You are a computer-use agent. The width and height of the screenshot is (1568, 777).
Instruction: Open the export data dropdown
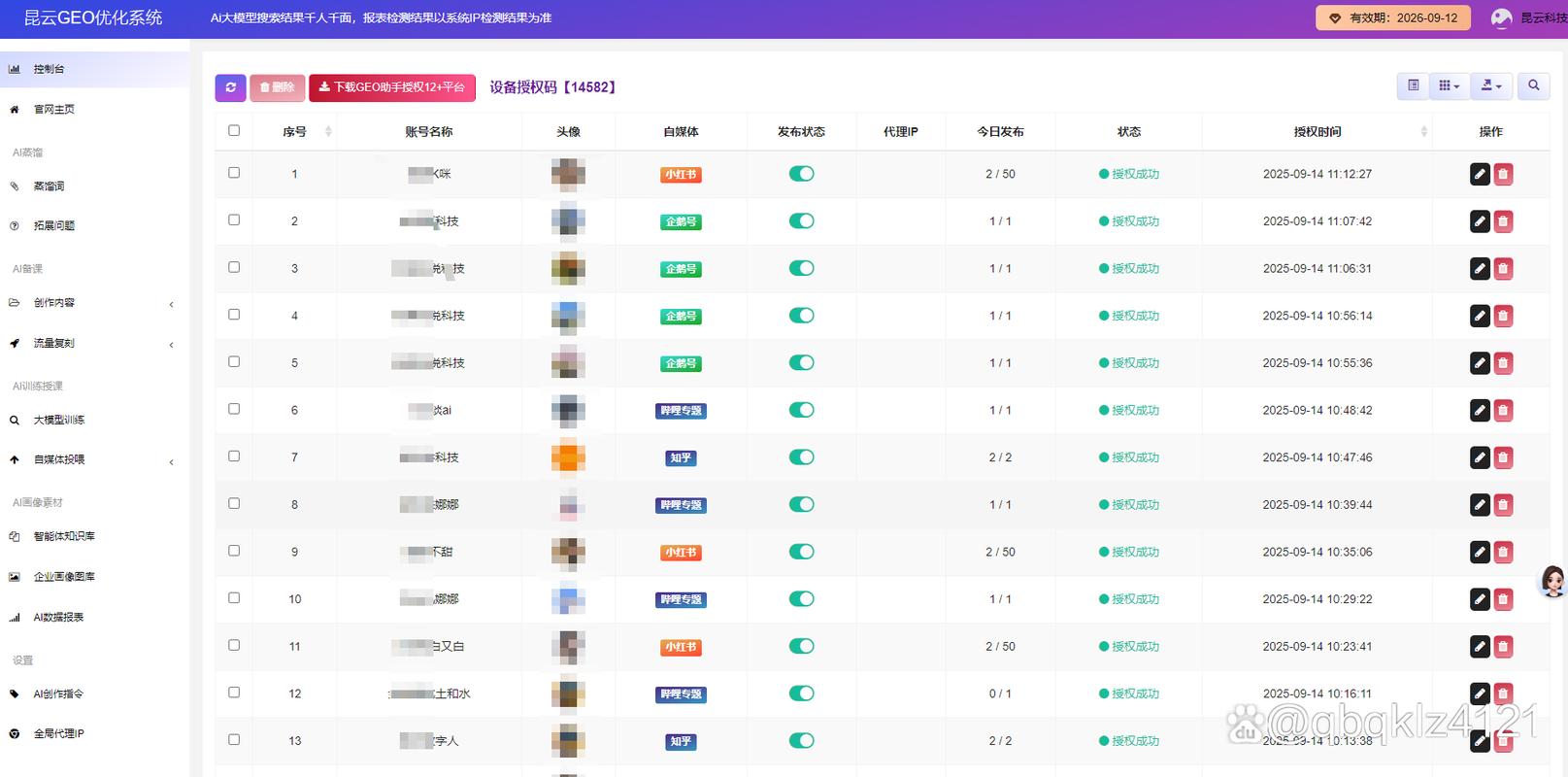point(1491,86)
